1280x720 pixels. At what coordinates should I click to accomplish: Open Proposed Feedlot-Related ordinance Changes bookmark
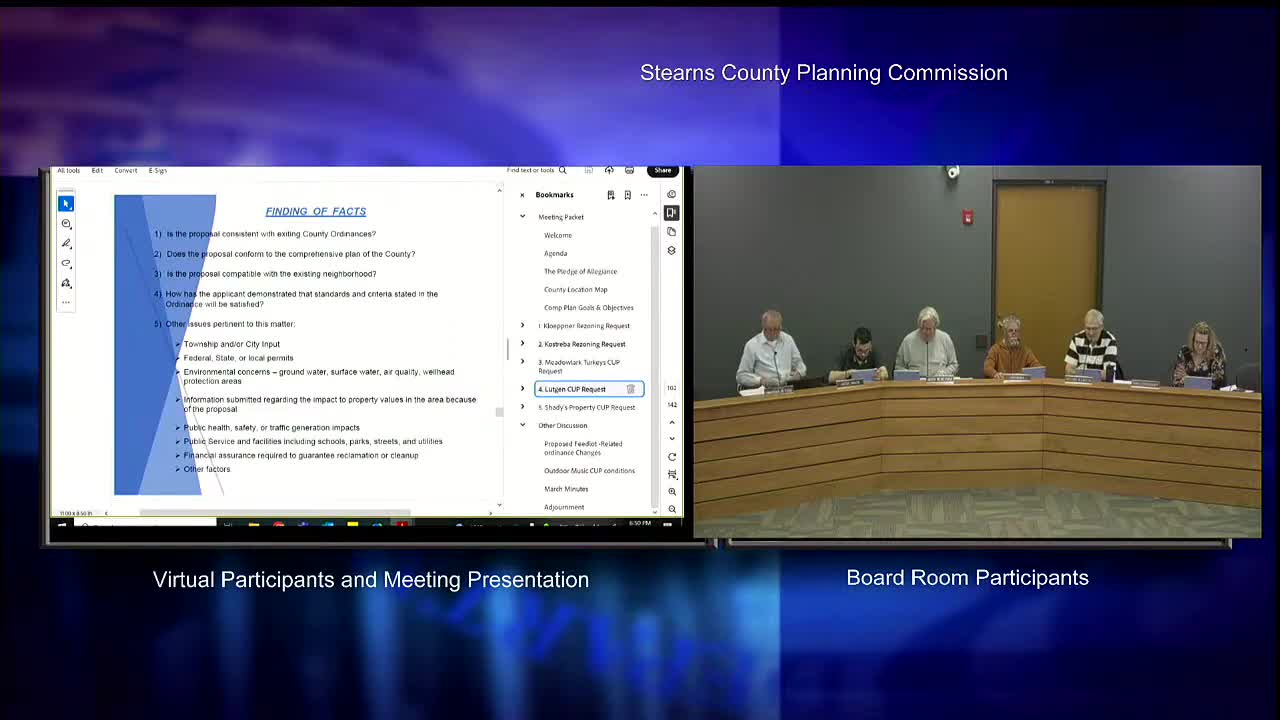point(583,448)
